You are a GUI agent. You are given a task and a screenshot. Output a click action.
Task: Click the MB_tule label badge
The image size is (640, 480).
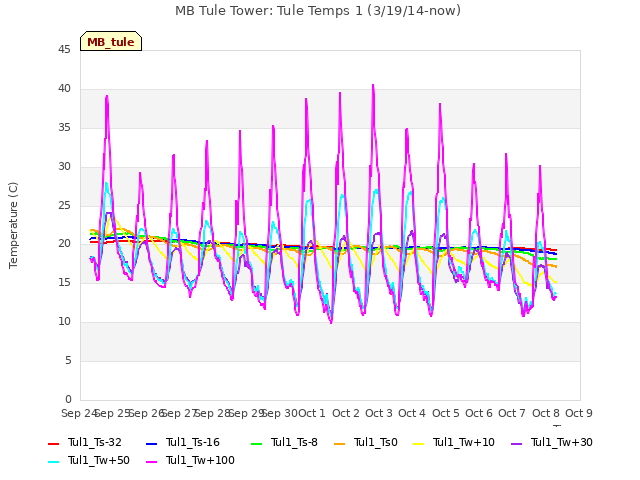click(x=111, y=41)
